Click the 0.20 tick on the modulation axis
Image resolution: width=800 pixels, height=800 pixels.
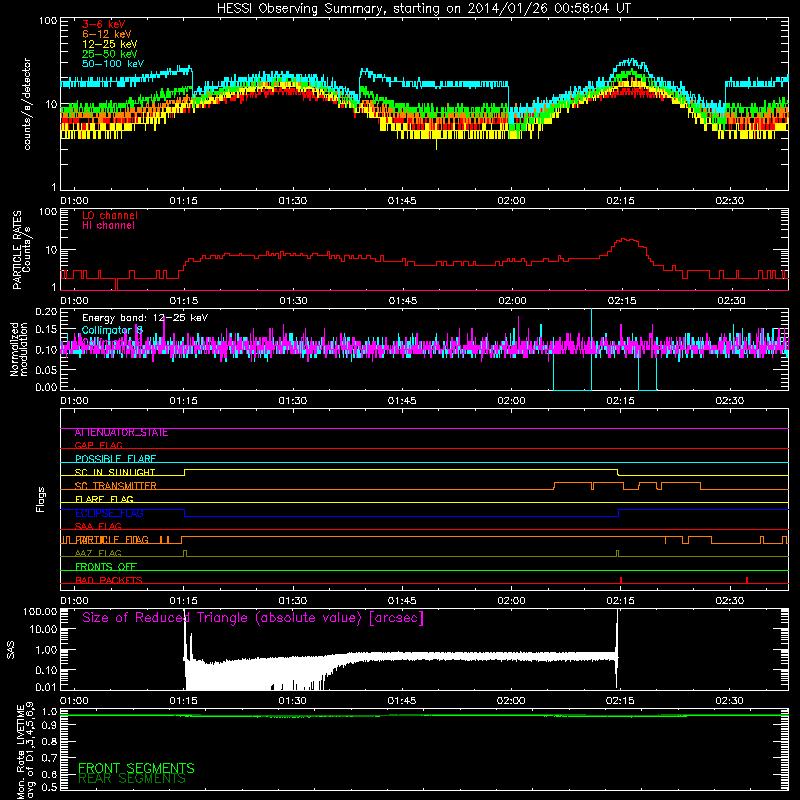[46, 312]
